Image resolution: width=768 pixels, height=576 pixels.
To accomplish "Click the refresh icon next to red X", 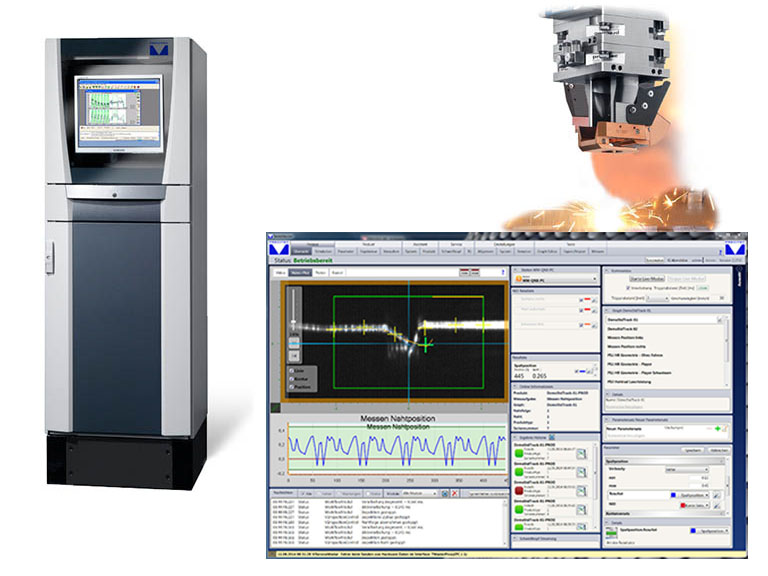I will [445, 493].
